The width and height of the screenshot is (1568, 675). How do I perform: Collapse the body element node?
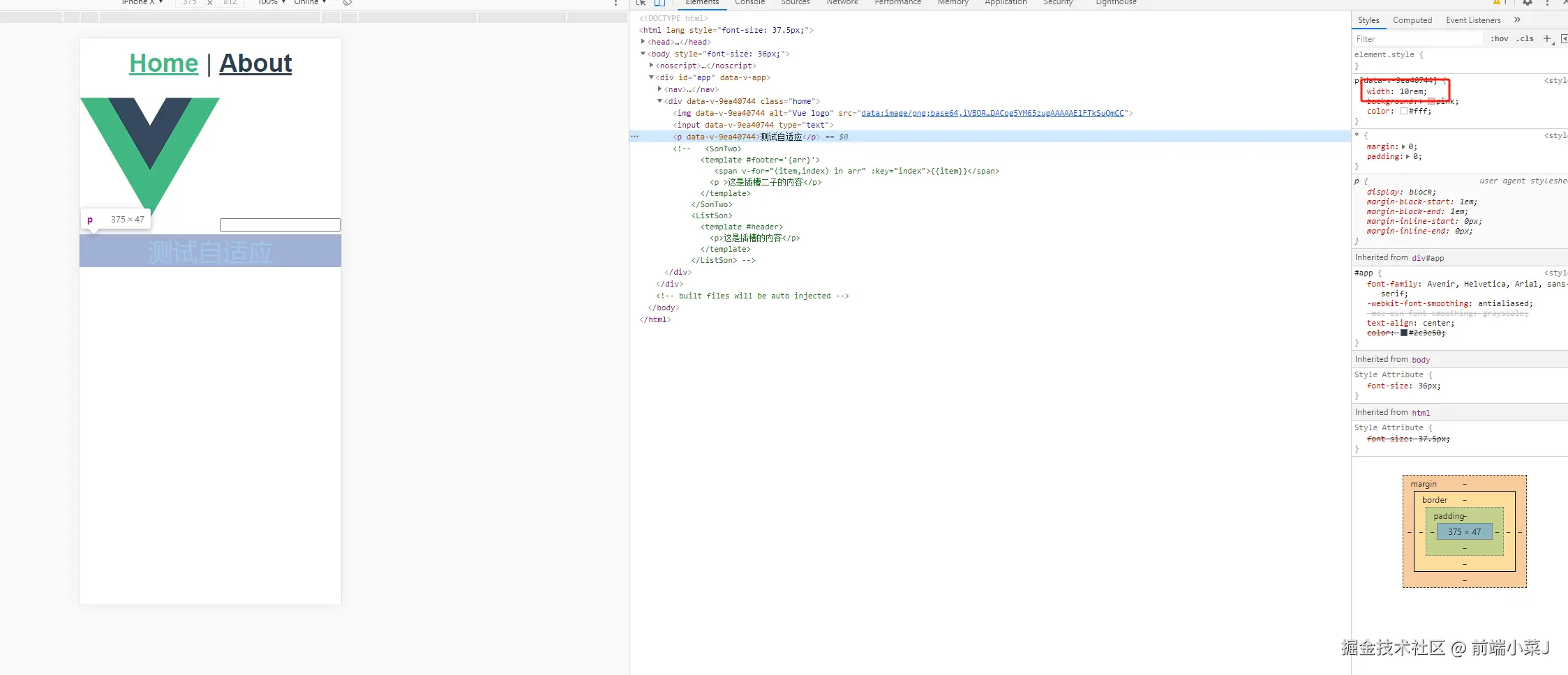[643, 54]
